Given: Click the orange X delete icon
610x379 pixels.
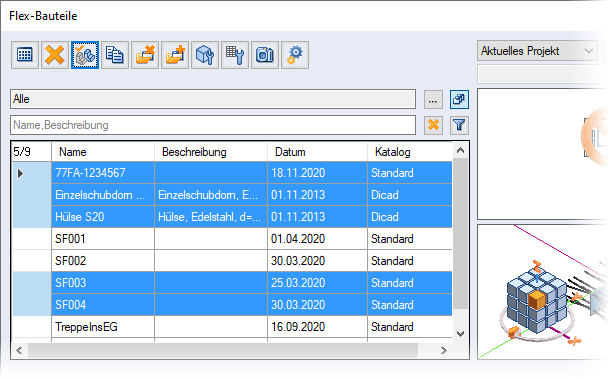Looking at the screenshot, I should [x=55, y=55].
